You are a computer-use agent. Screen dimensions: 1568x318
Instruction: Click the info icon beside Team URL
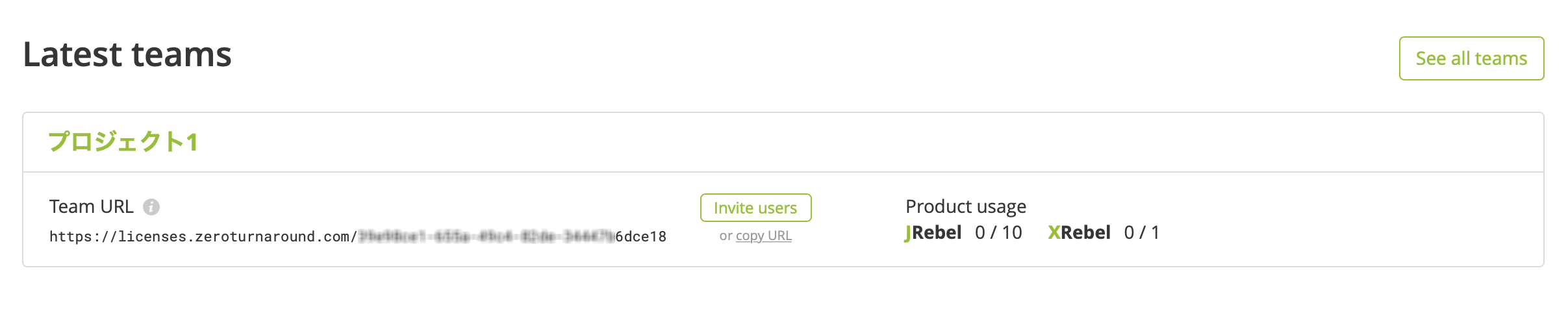151,207
